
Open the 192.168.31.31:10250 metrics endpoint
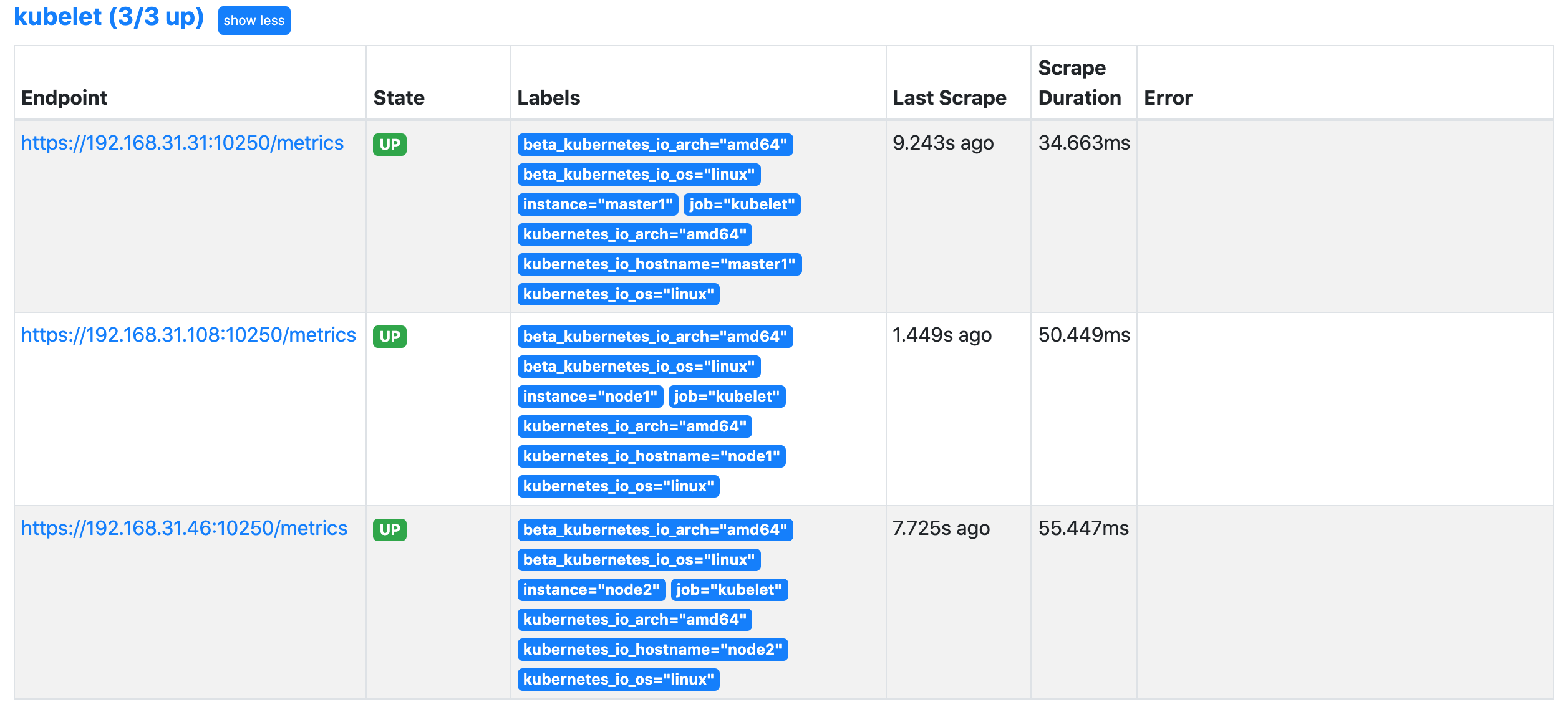coord(182,143)
